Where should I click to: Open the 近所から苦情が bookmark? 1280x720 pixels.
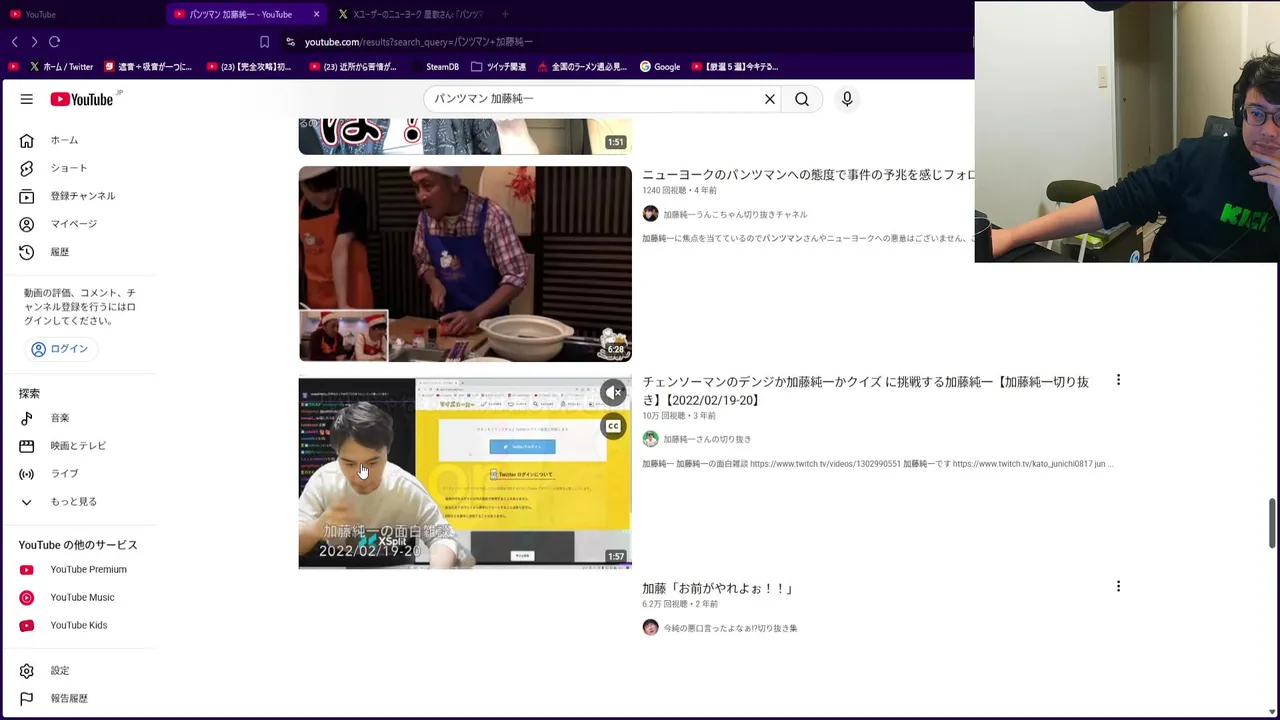coord(353,67)
